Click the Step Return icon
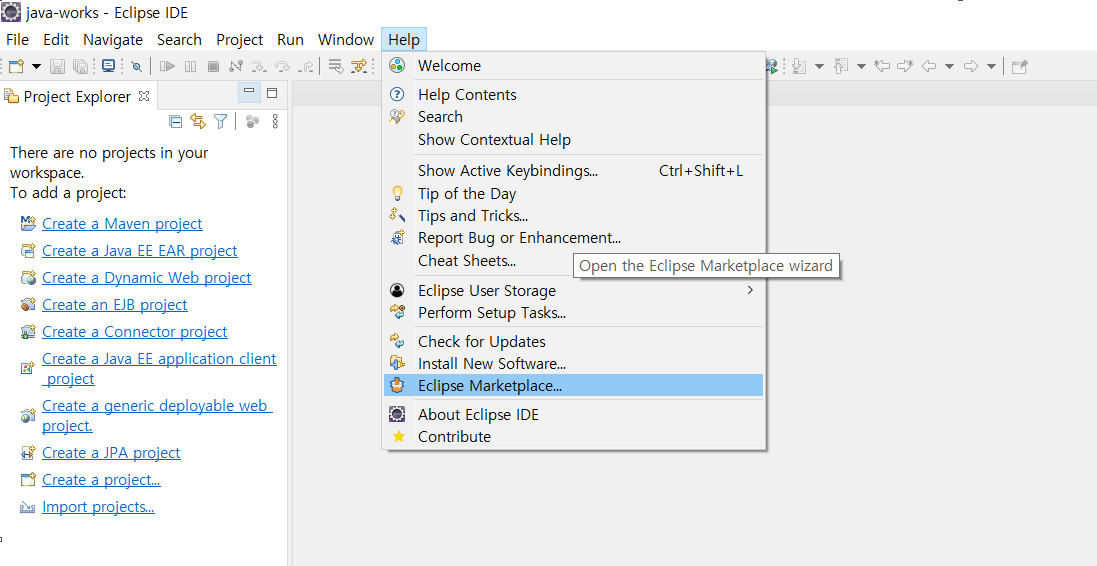 tap(306, 66)
